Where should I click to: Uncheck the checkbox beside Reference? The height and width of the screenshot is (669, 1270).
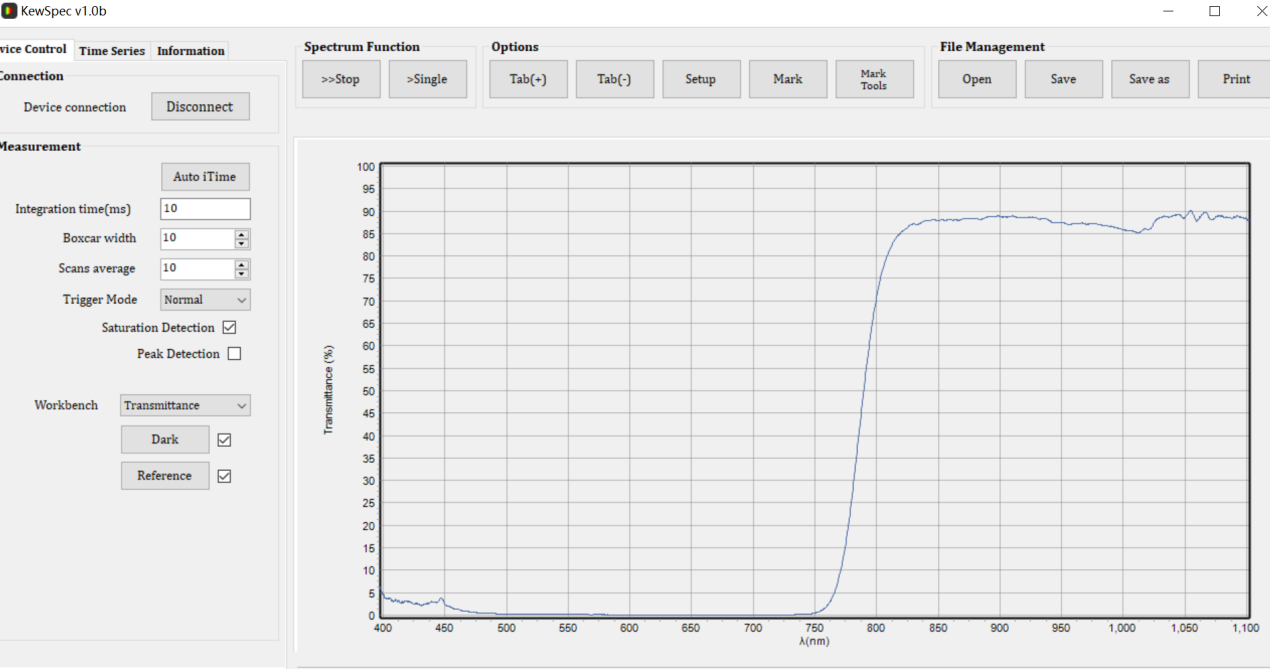pos(224,476)
